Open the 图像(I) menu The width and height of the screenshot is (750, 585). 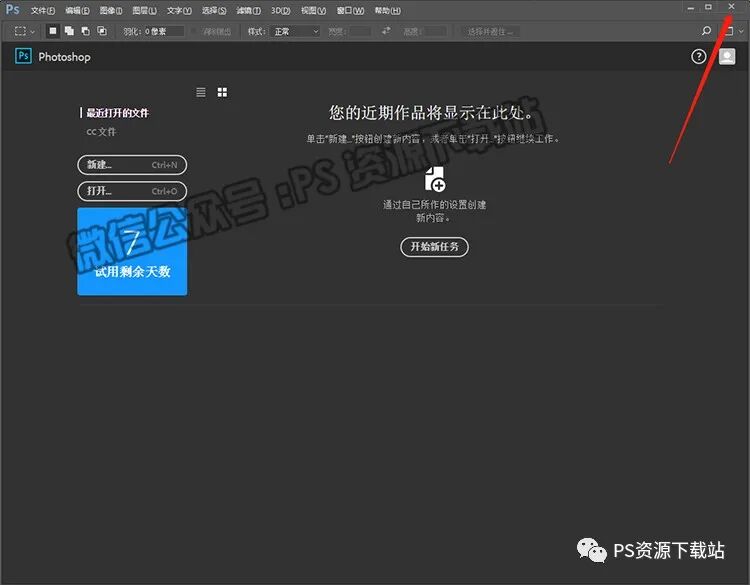click(110, 10)
